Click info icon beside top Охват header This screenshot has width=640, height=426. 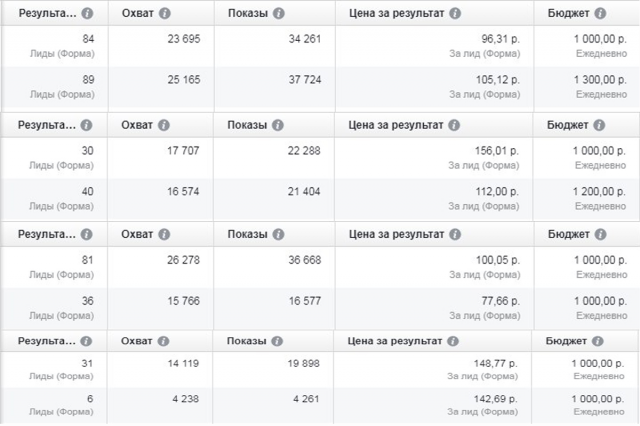coord(164,13)
